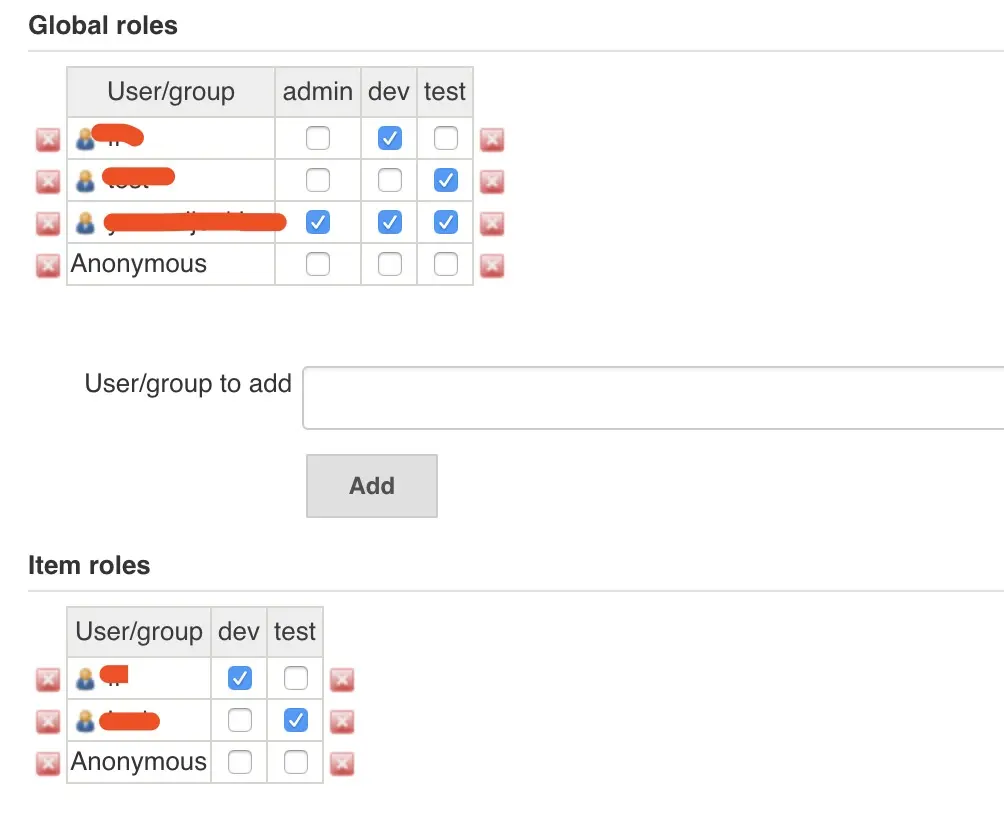Check dev role for Anonymous in Global roles

click(x=390, y=264)
